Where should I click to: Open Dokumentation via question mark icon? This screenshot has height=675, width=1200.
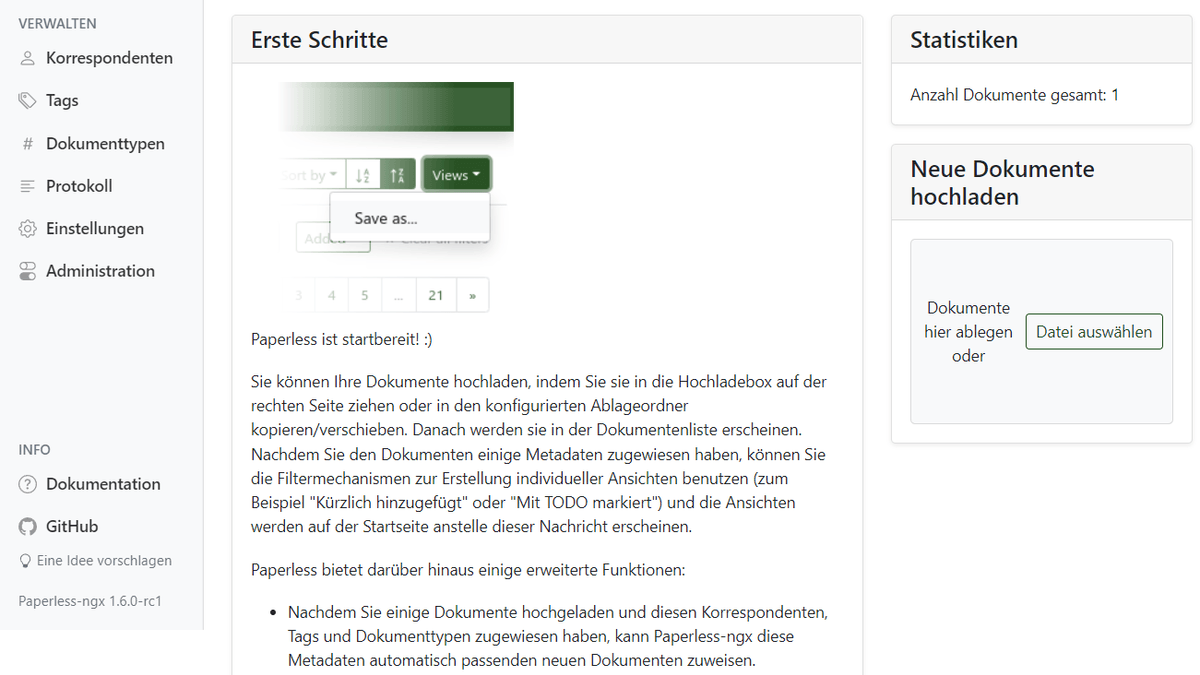(x=27, y=484)
